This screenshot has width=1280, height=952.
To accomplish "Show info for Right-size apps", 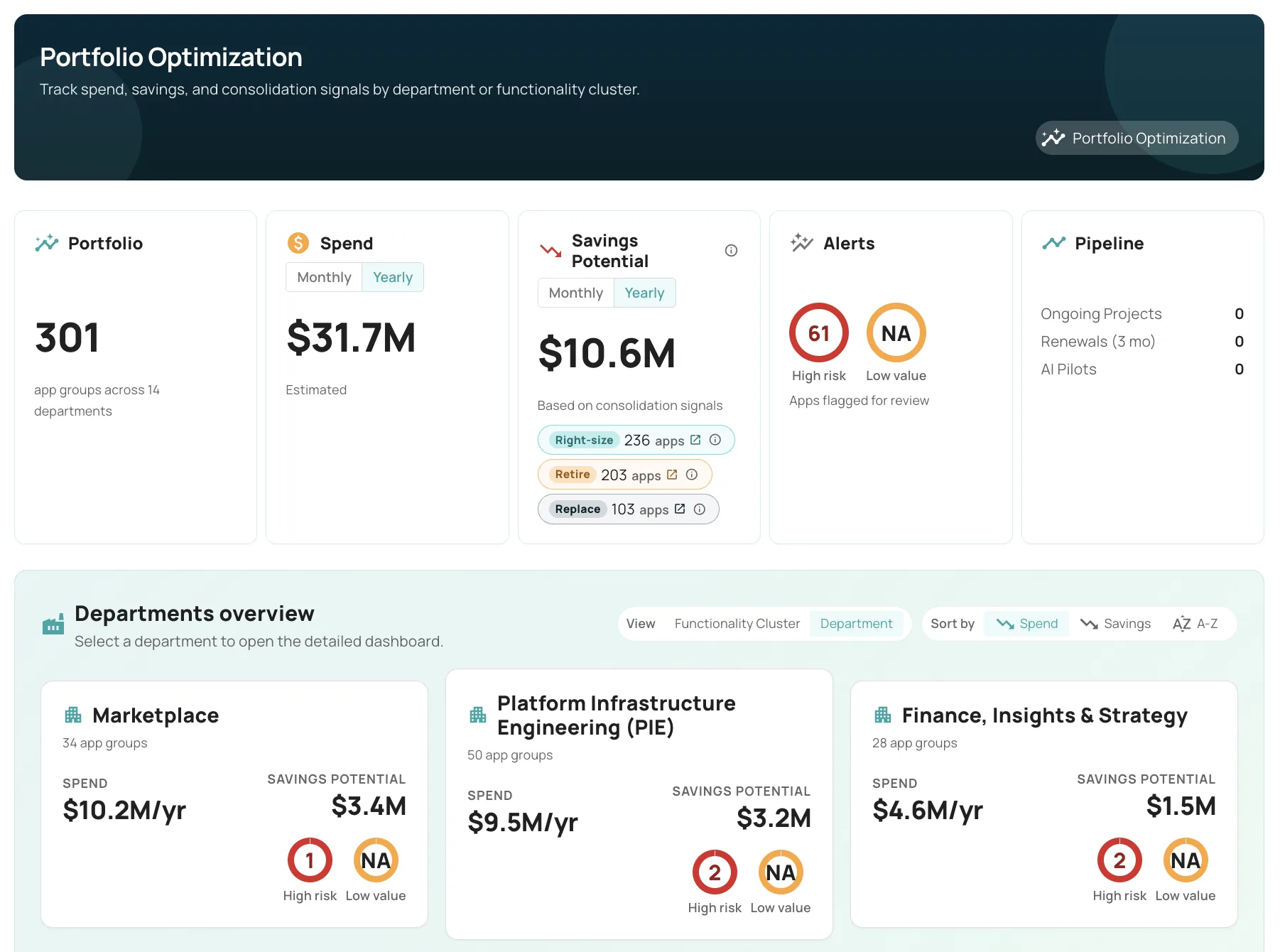I will pyautogui.click(x=715, y=440).
